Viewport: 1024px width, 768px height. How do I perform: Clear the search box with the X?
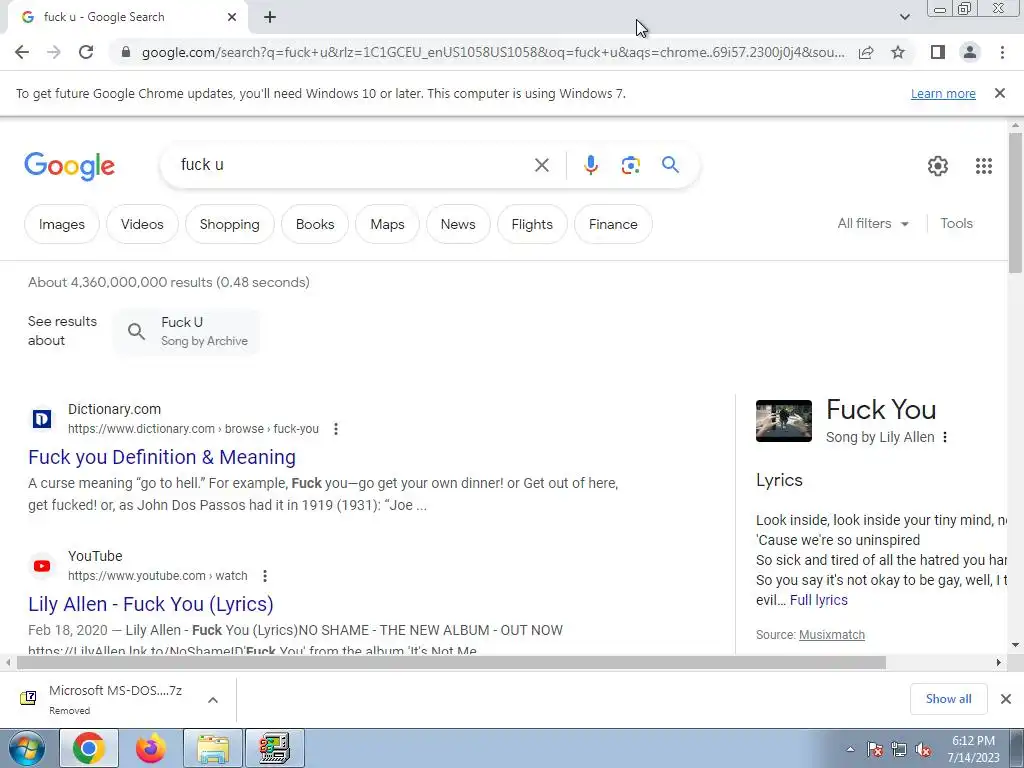coord(541,165)
